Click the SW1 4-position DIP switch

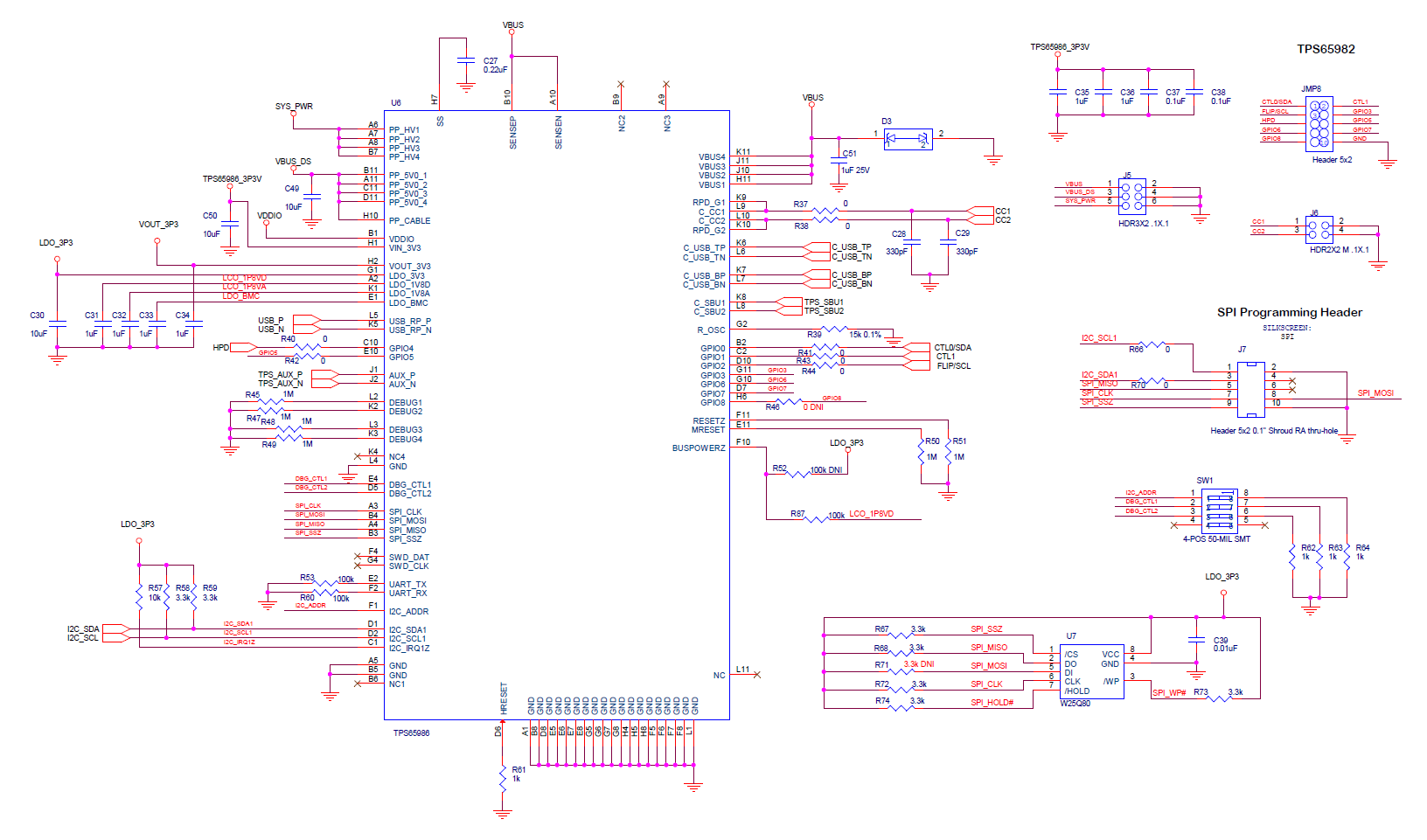coord(1219,510)
